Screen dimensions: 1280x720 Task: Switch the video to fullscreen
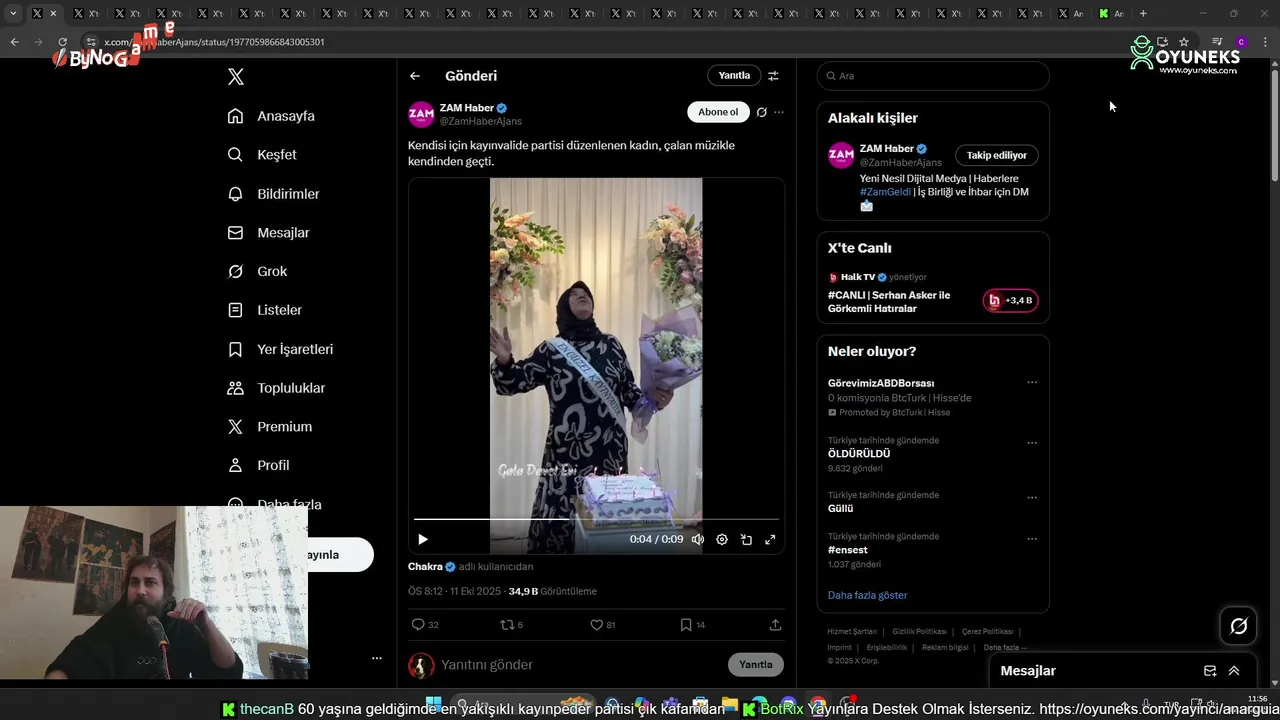click(770, 539)
